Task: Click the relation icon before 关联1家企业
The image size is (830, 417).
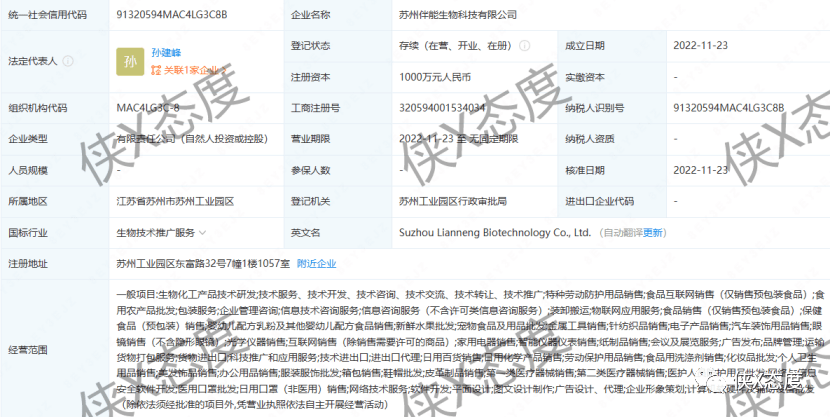Action: coord(156,70)
